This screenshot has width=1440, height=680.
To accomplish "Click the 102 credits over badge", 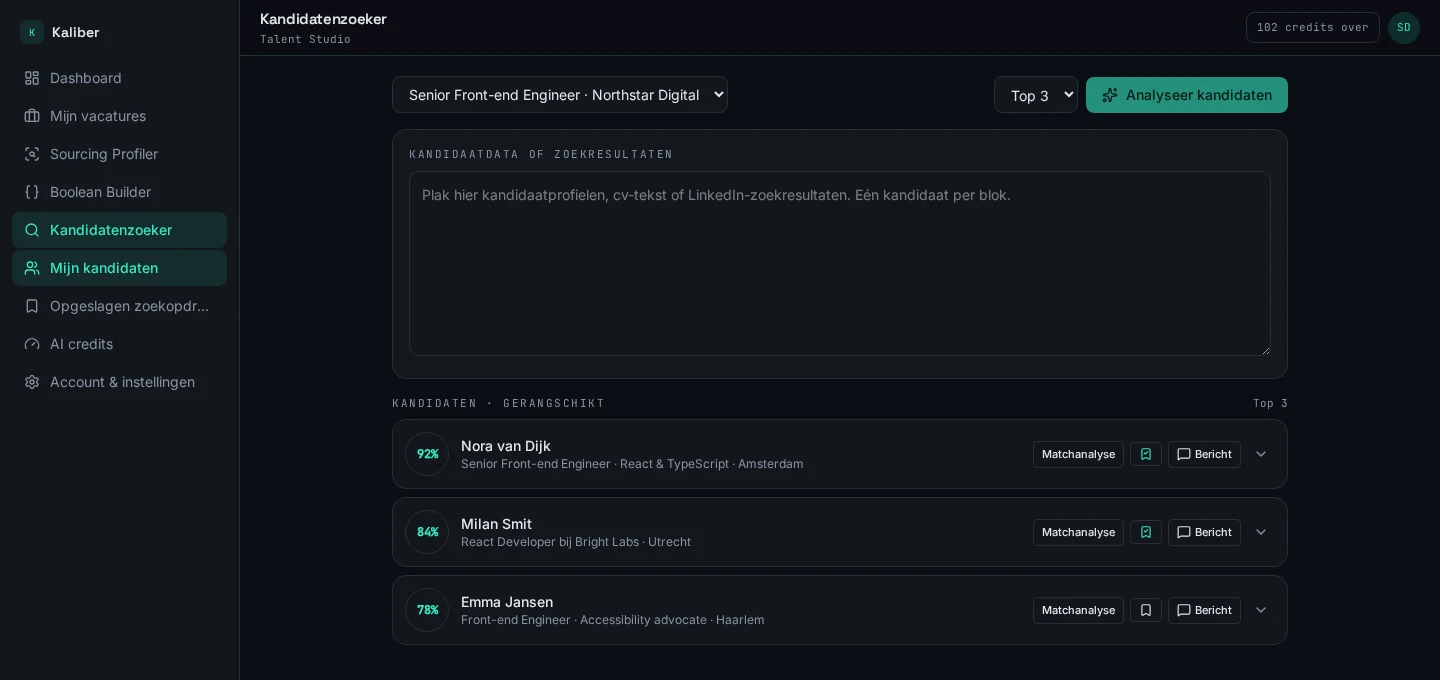I will point(1313,28).
